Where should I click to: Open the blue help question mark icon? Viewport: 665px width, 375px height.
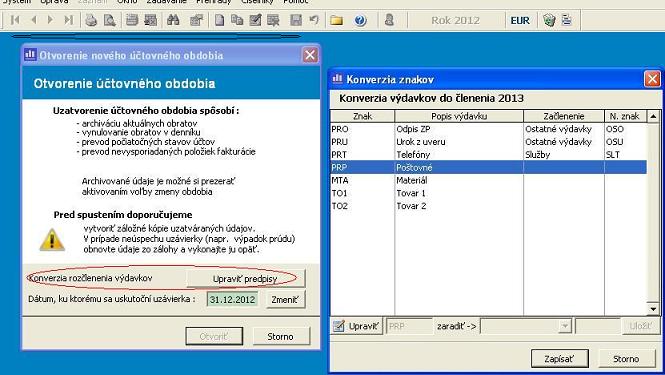tap(360, 20)
